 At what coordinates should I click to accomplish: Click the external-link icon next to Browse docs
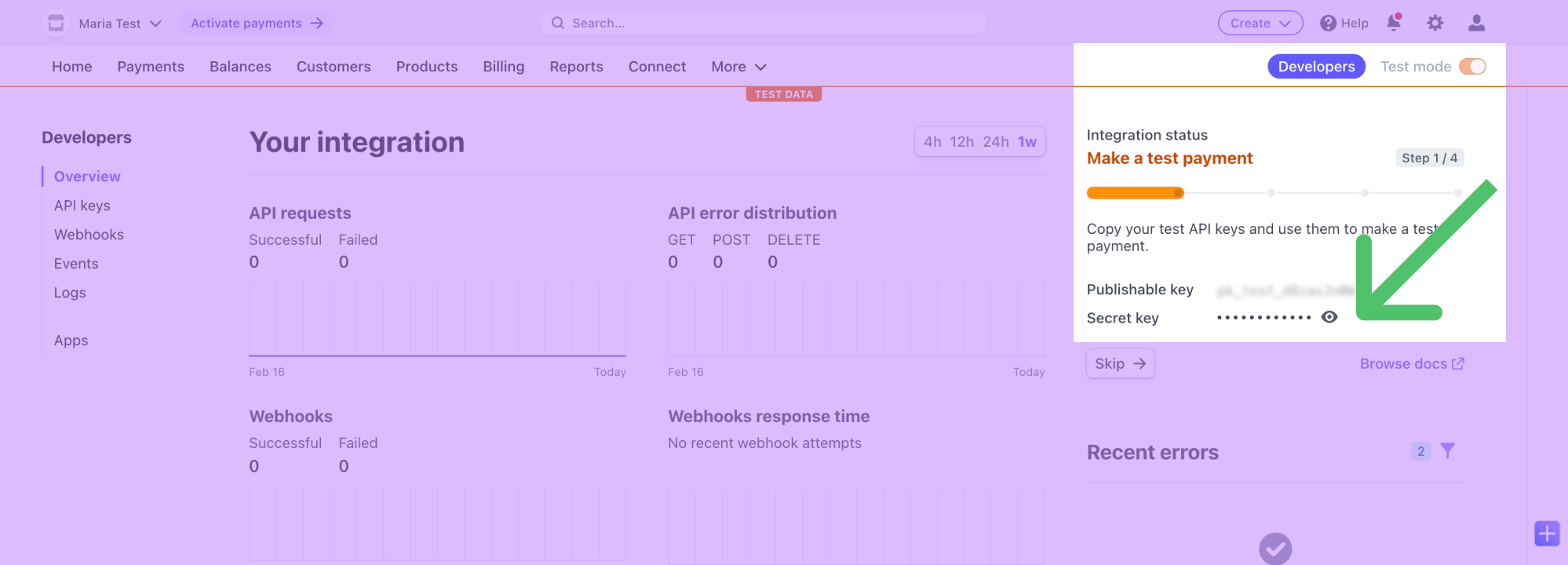click(x=1458, y=363)
